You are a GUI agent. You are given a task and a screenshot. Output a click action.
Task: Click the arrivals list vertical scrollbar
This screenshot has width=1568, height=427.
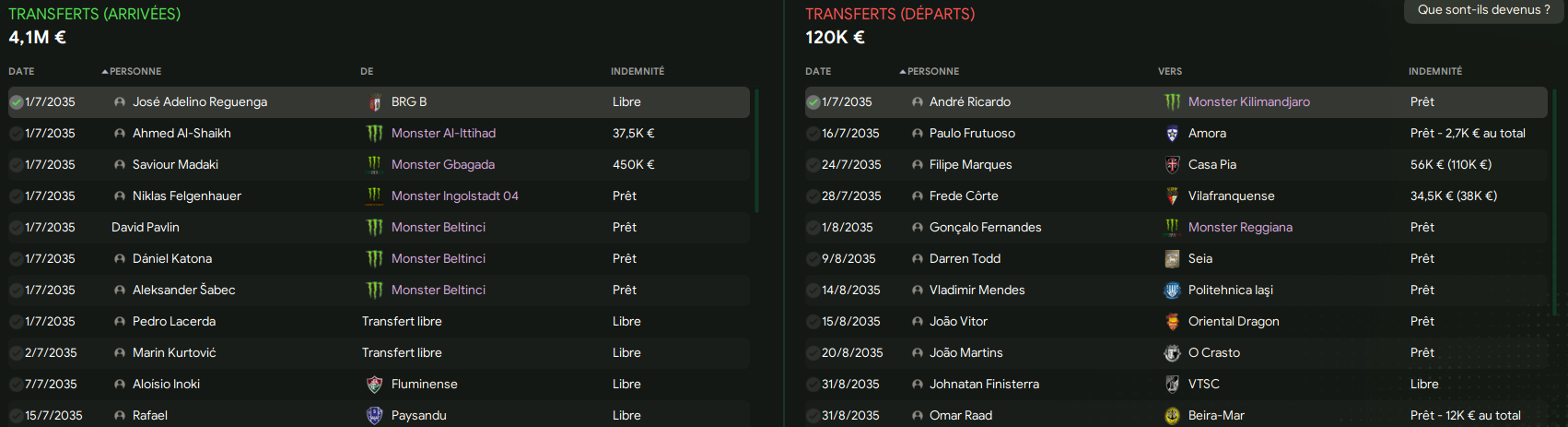tap(756, 150)
